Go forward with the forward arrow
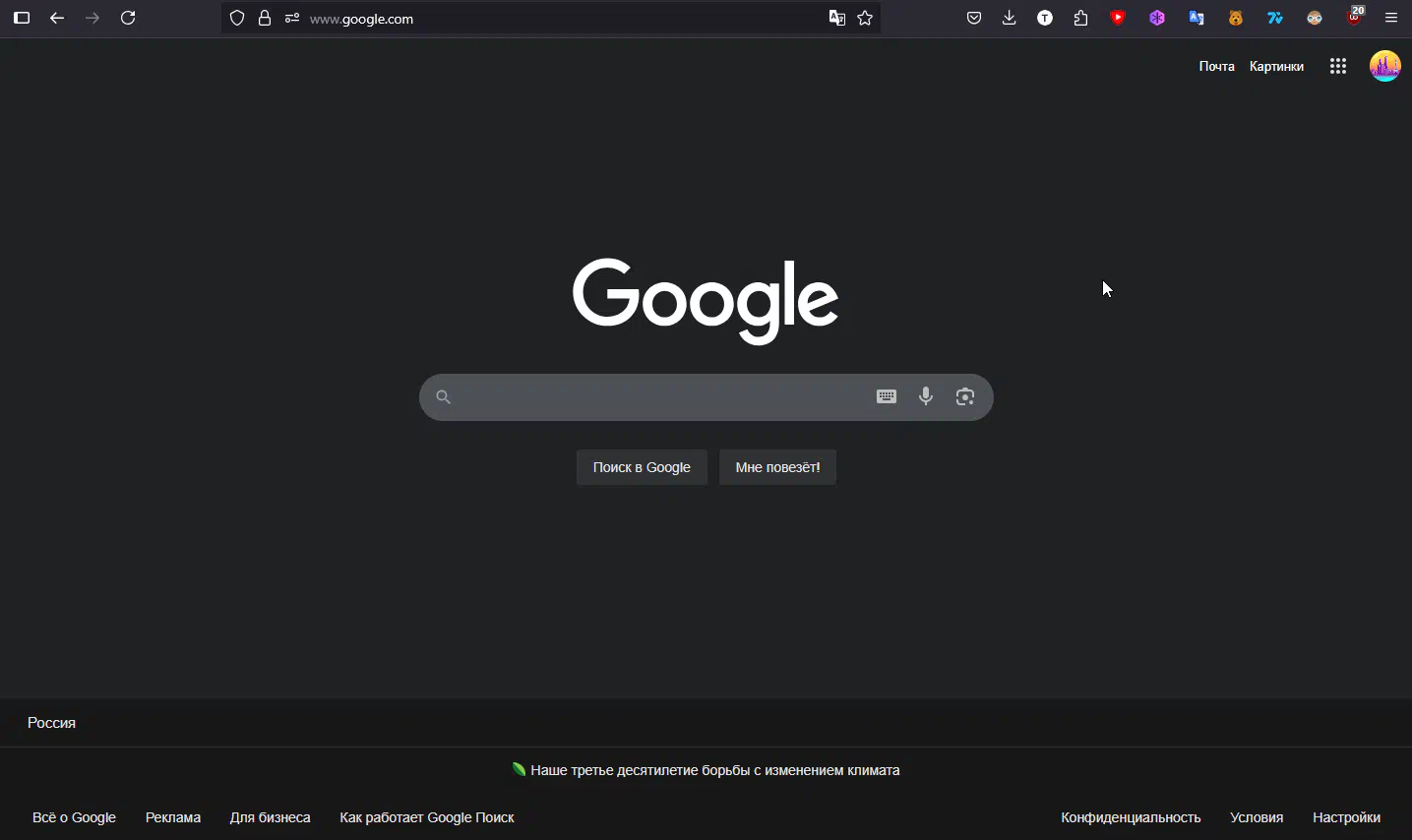This screenshot has width=1412, height=840. (92, 18)
